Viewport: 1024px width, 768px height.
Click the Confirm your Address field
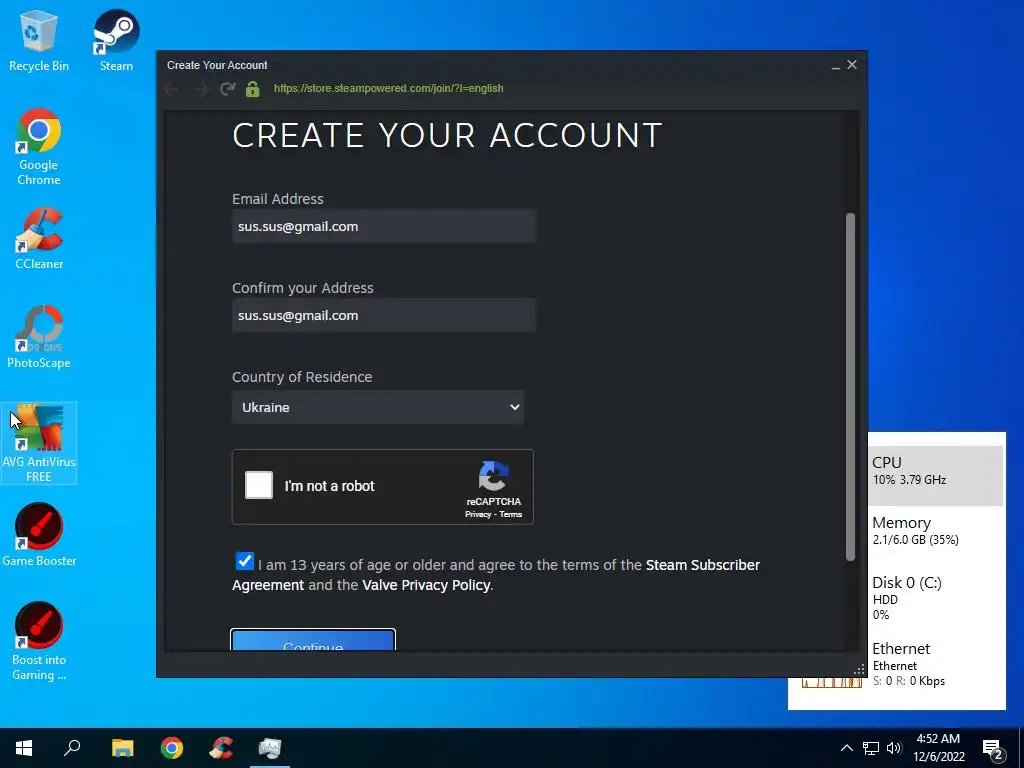pyautogui.click(x=384, y=315)
